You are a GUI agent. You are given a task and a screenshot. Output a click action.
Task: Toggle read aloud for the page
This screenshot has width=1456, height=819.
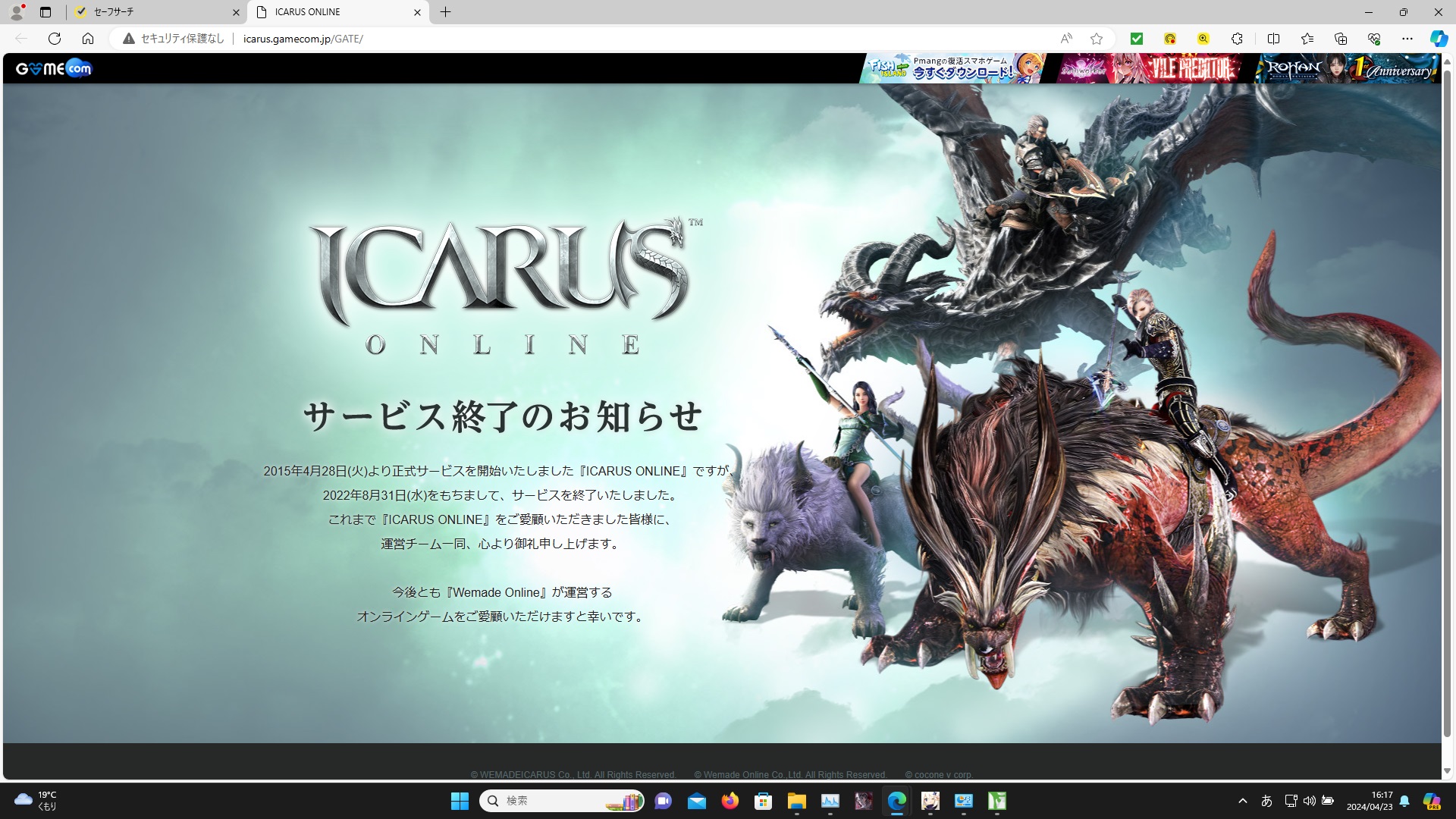coord(1066,38)
